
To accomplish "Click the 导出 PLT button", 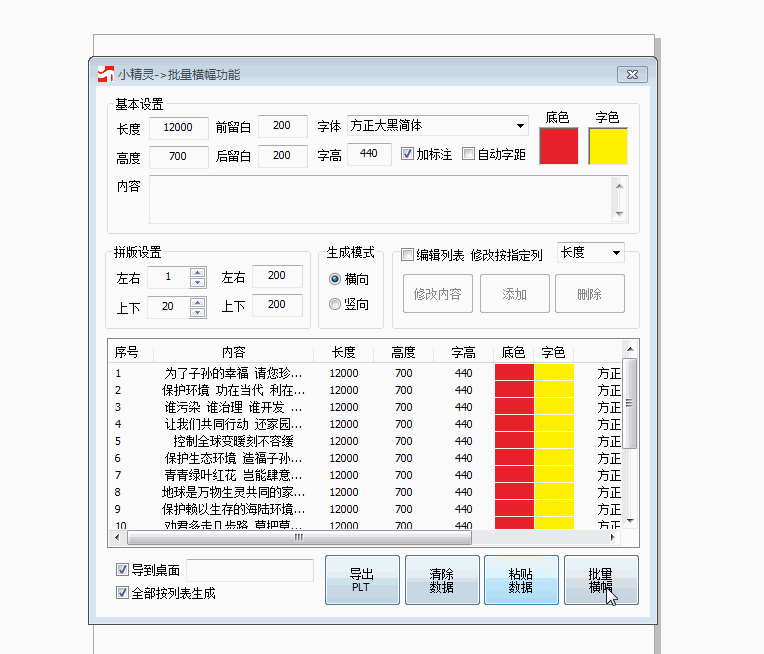I will pyautogui.click(x=362, y=580).
